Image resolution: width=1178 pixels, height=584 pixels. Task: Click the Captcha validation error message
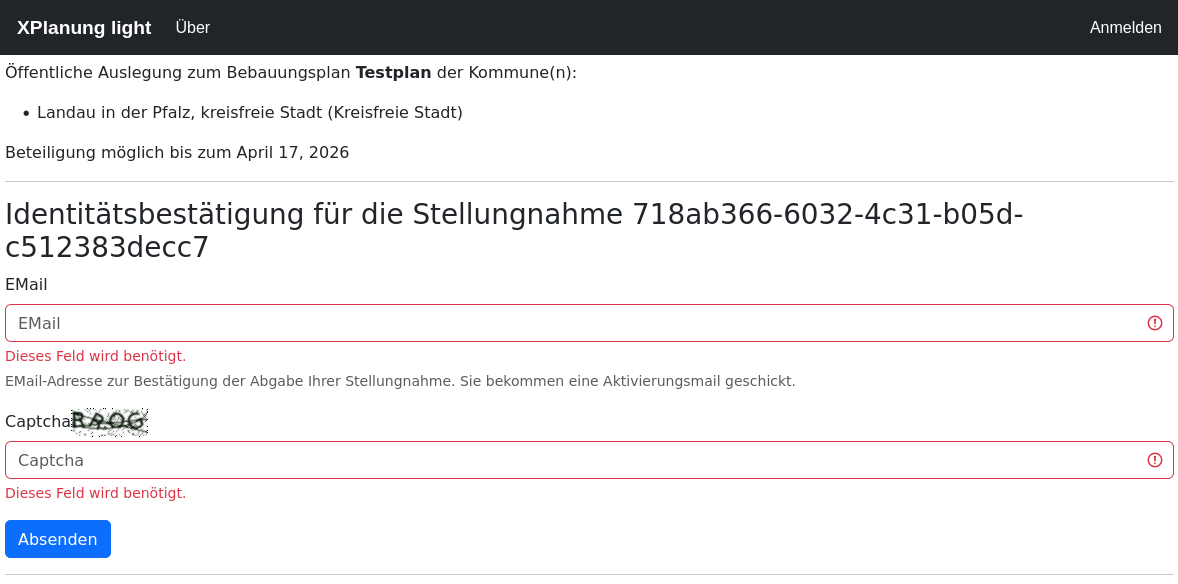(95, 493)
